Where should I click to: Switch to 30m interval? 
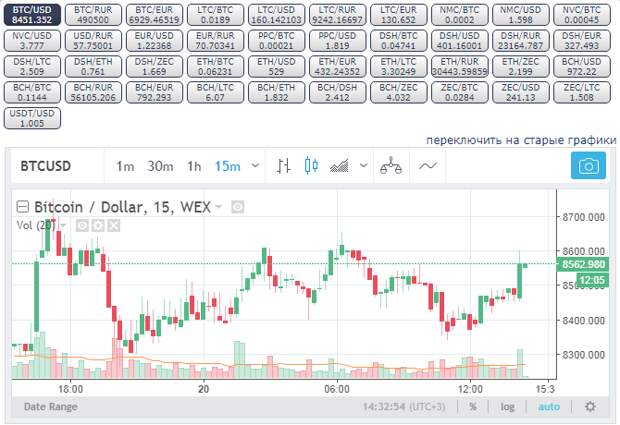click(160, 166)
